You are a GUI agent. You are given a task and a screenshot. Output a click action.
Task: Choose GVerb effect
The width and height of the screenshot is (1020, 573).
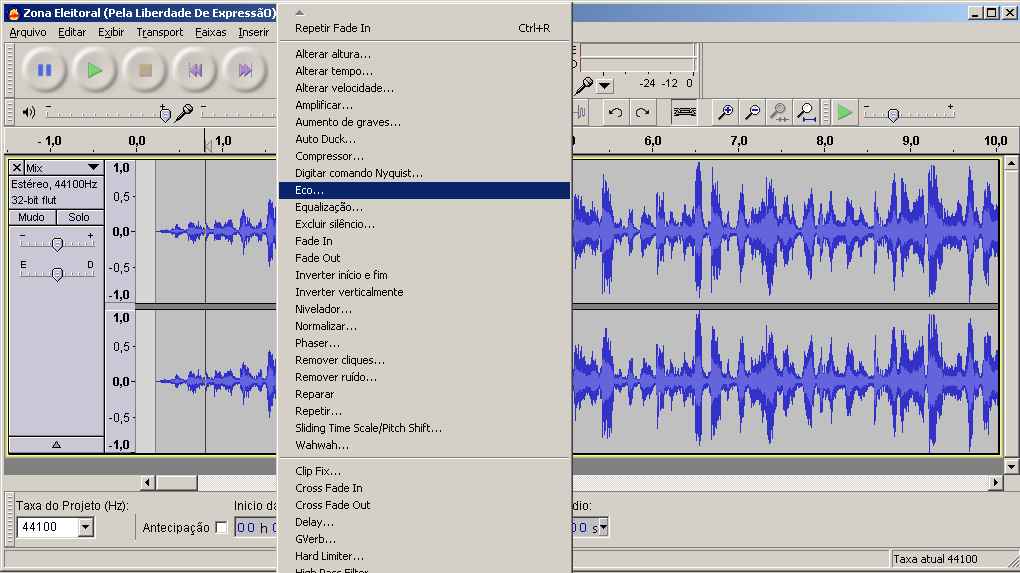425,539
